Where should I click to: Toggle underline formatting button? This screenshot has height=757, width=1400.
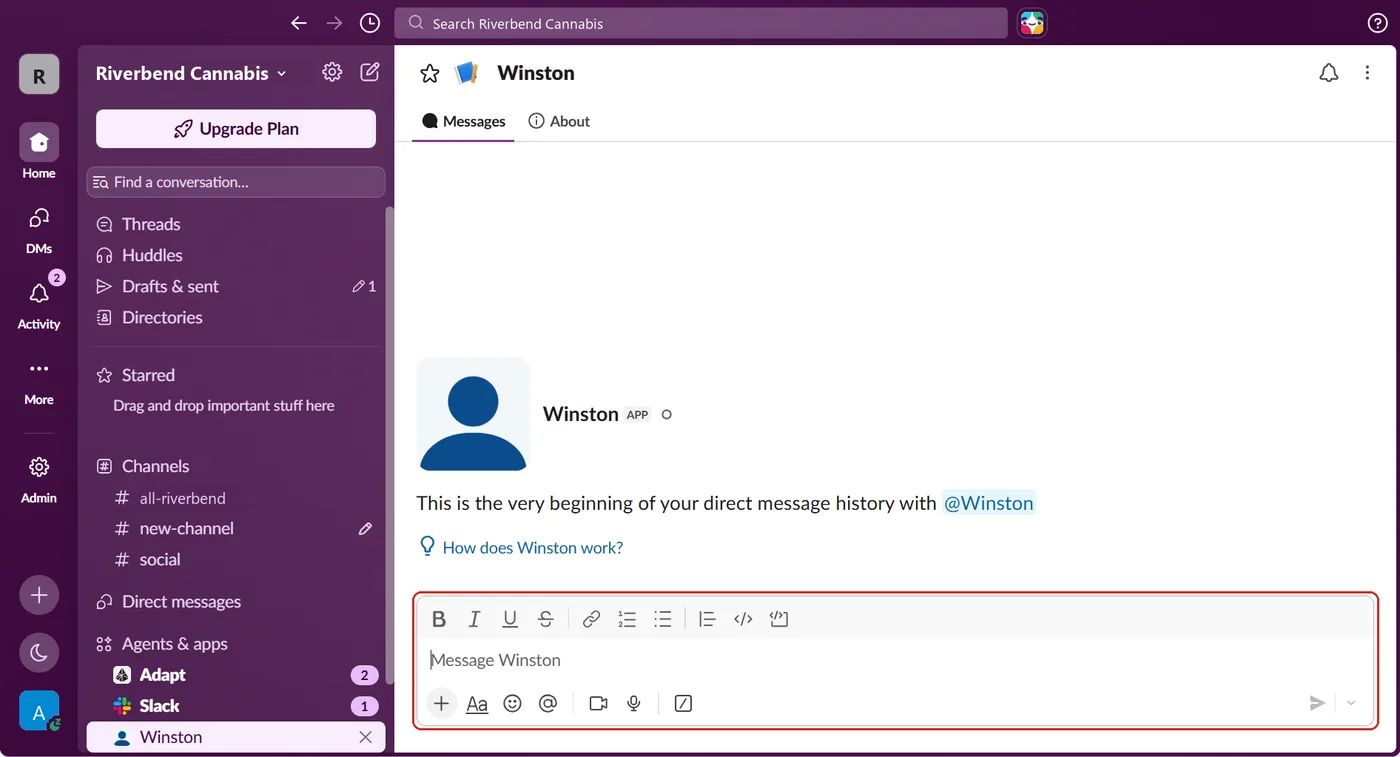coord(510,619)
